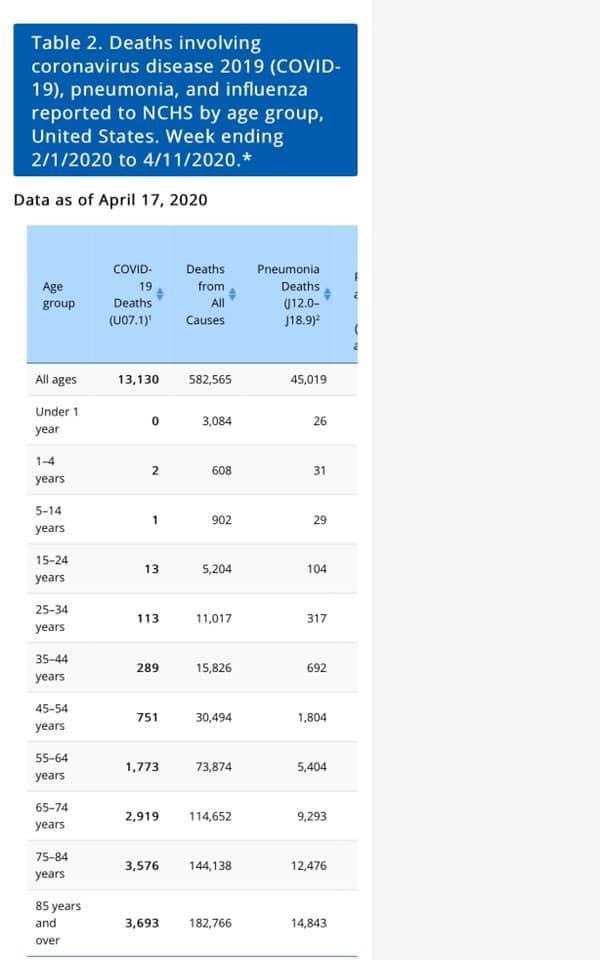The image size is (600, 960).
Task: Select the 45–54 years row label
Action: pyautogui.click(x=51, y=717)
